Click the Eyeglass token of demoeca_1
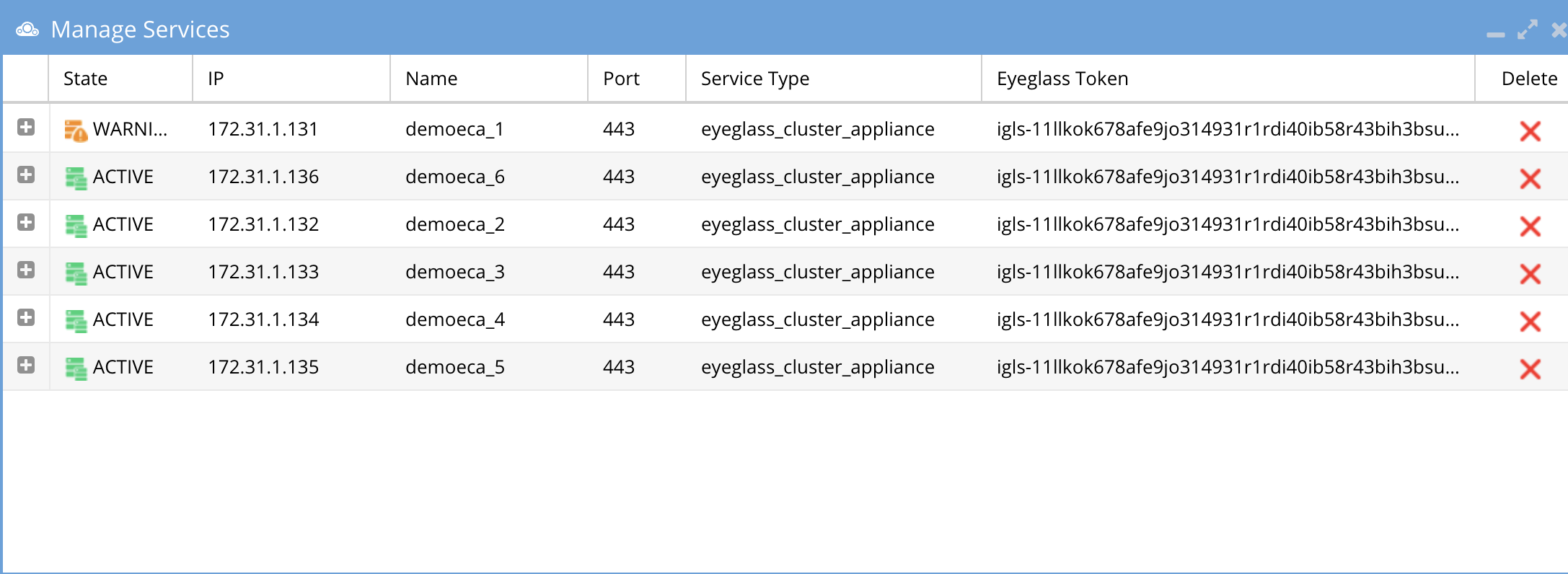Screen dimensions: 1568x574 1228,129
